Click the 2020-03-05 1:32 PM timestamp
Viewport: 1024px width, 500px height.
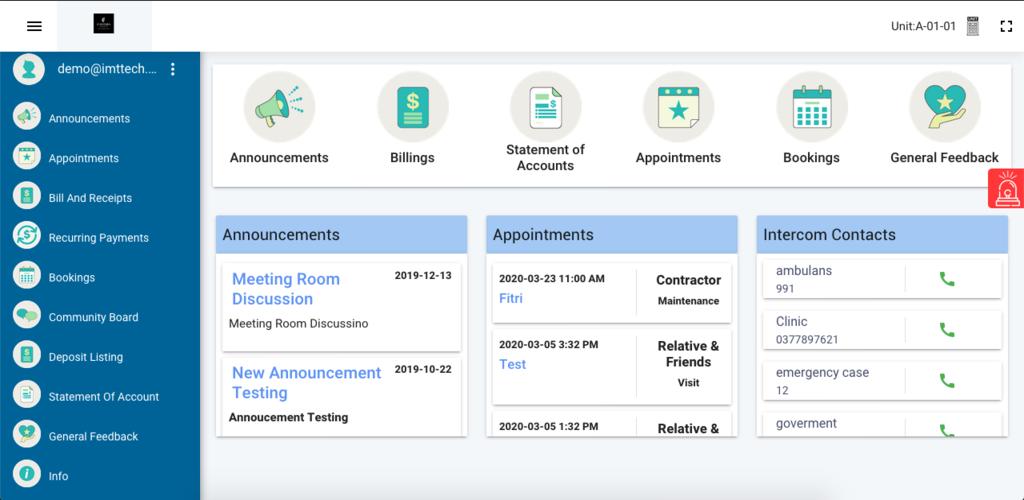[549, 427]
